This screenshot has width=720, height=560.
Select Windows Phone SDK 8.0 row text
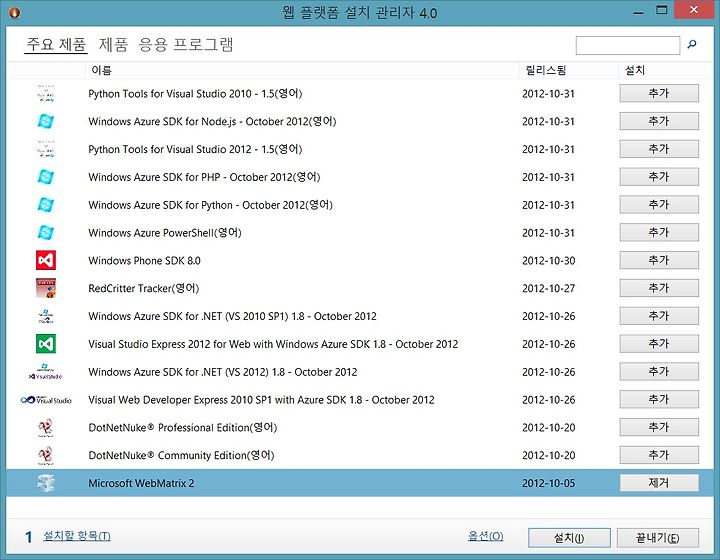pyautogui.click(x=144, y=261)
